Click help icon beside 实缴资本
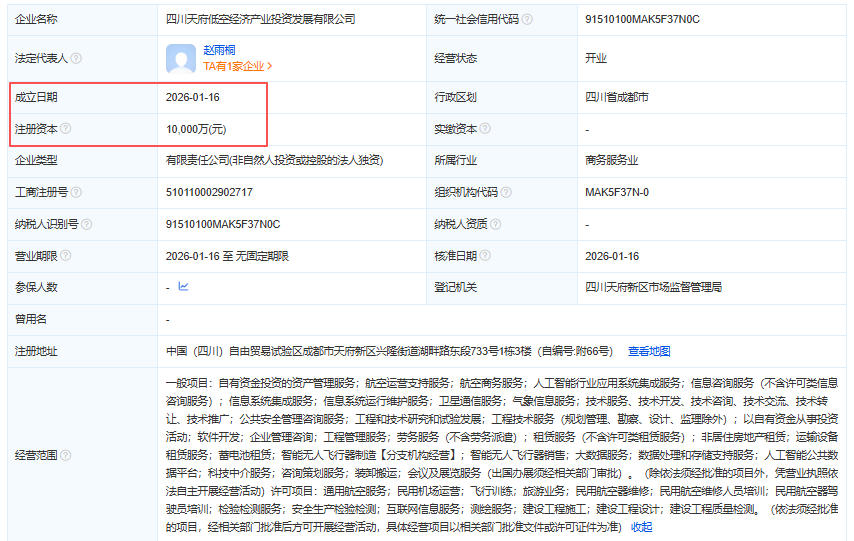This screenshot has height=541, width=854. point(484,129)
